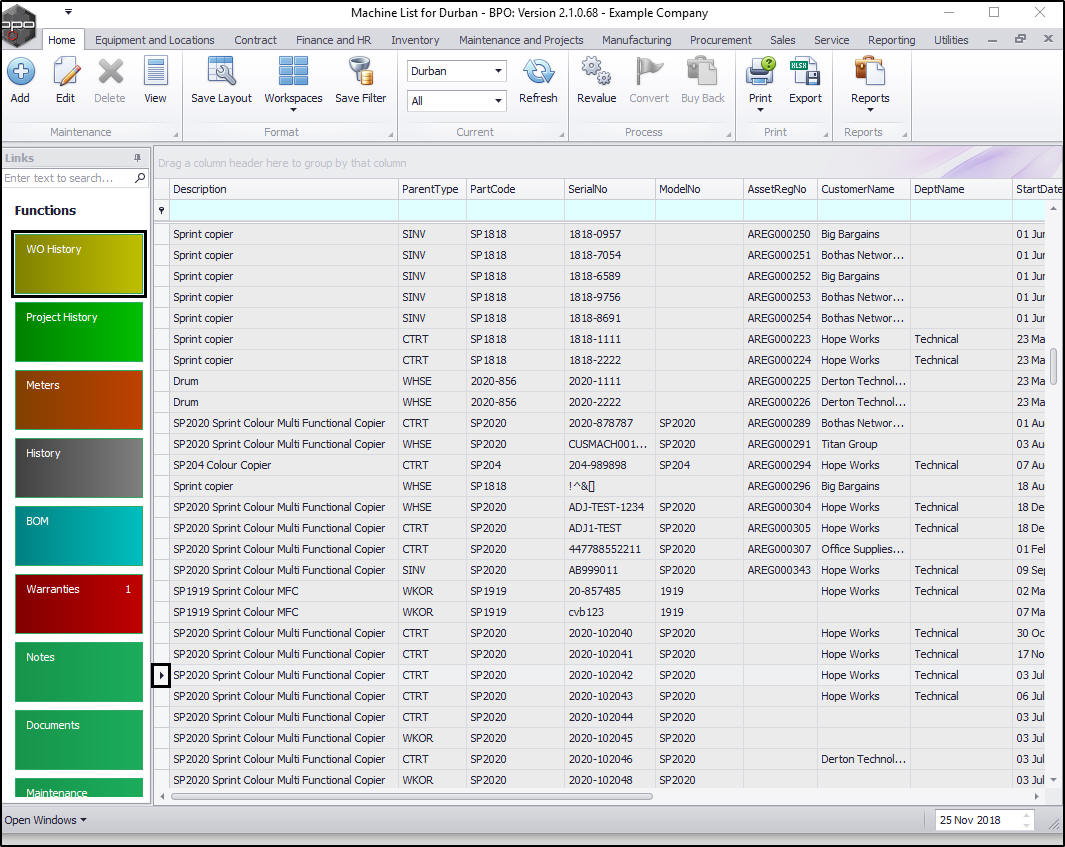This screenshot has height=847, width=1065.
Task: Open the Open Windows menu
Action: point(45,820)
